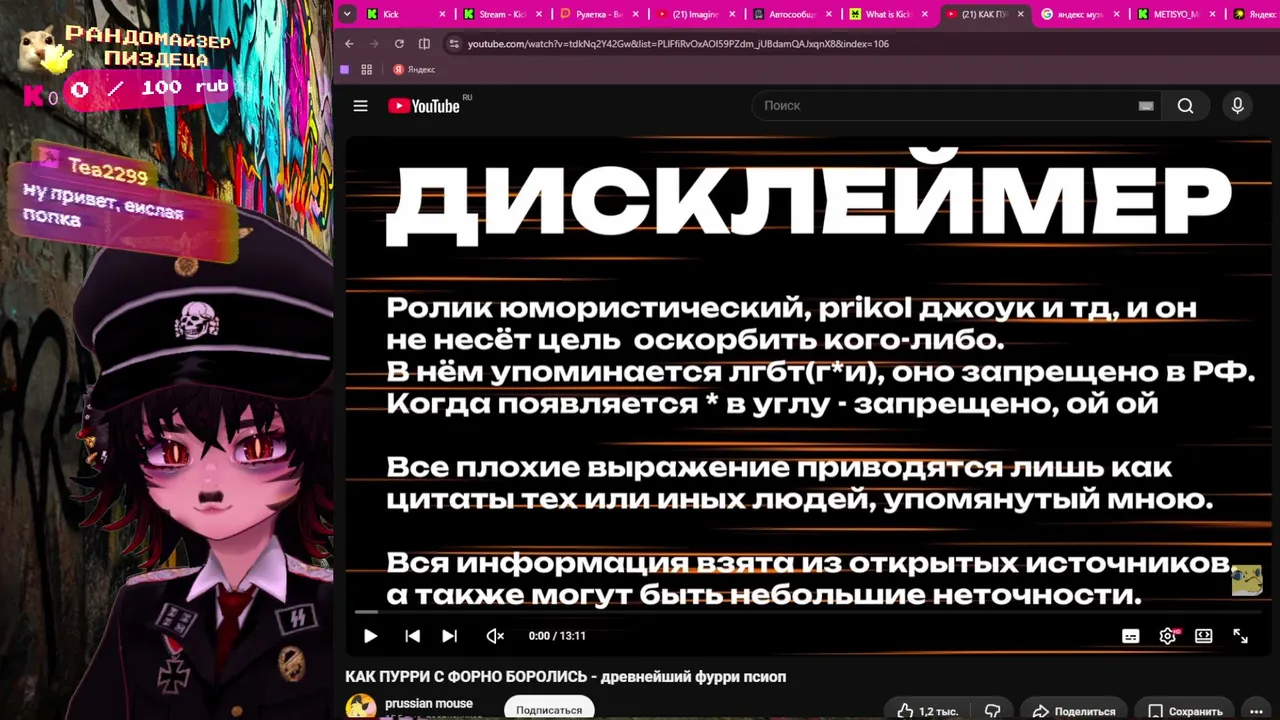Open the prussian mouse channel avatar

click(361, 707)
